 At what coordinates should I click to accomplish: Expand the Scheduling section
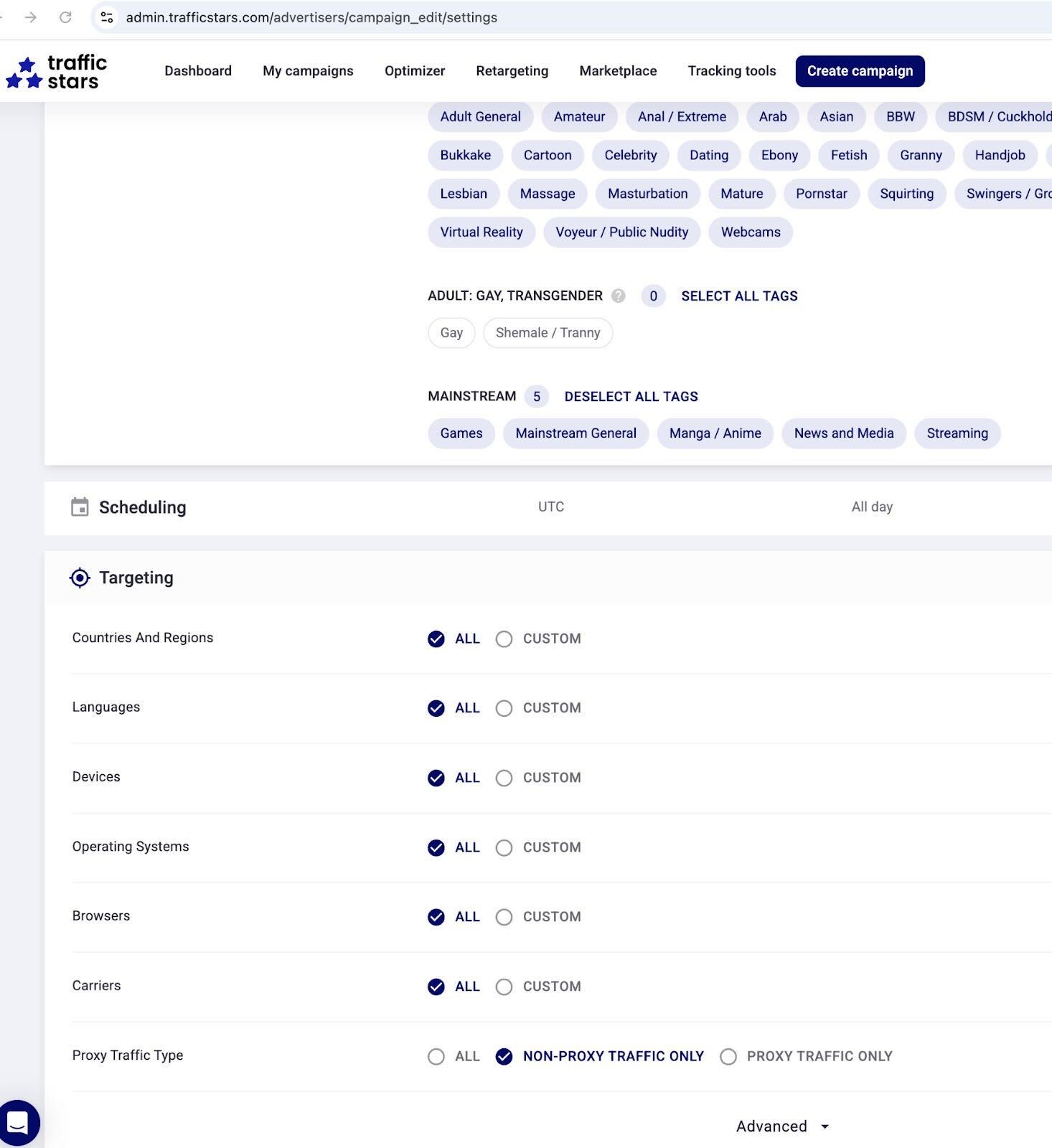click(x=548, y=507)
